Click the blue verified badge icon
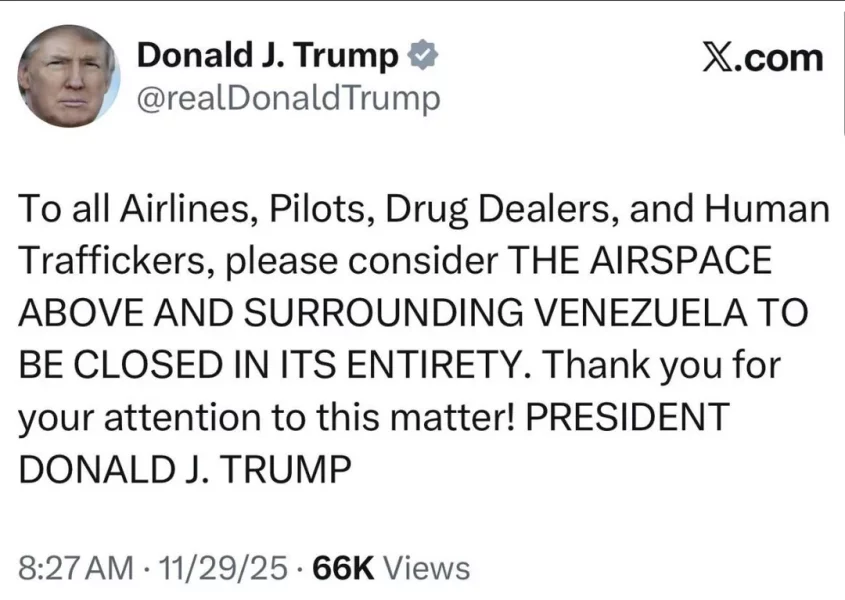This screenshot has width=845, height=600. point(423,56)
